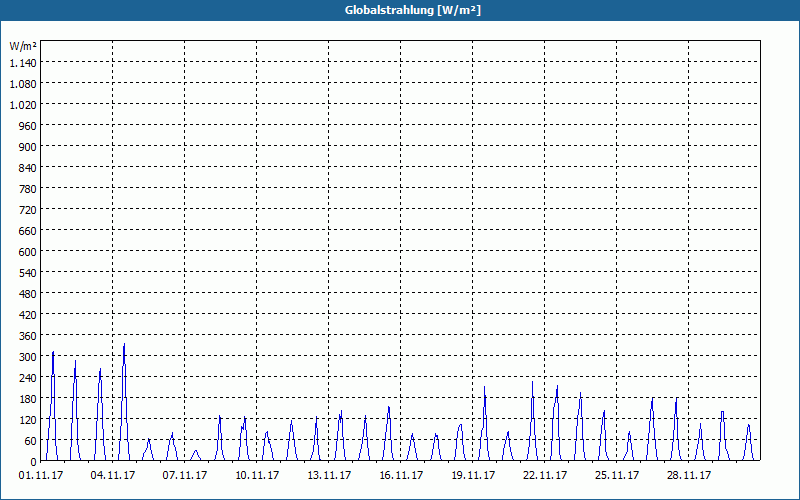The image size is (800, 500).
Task: Click the 300 y-axis label
Action: point(28,357)
